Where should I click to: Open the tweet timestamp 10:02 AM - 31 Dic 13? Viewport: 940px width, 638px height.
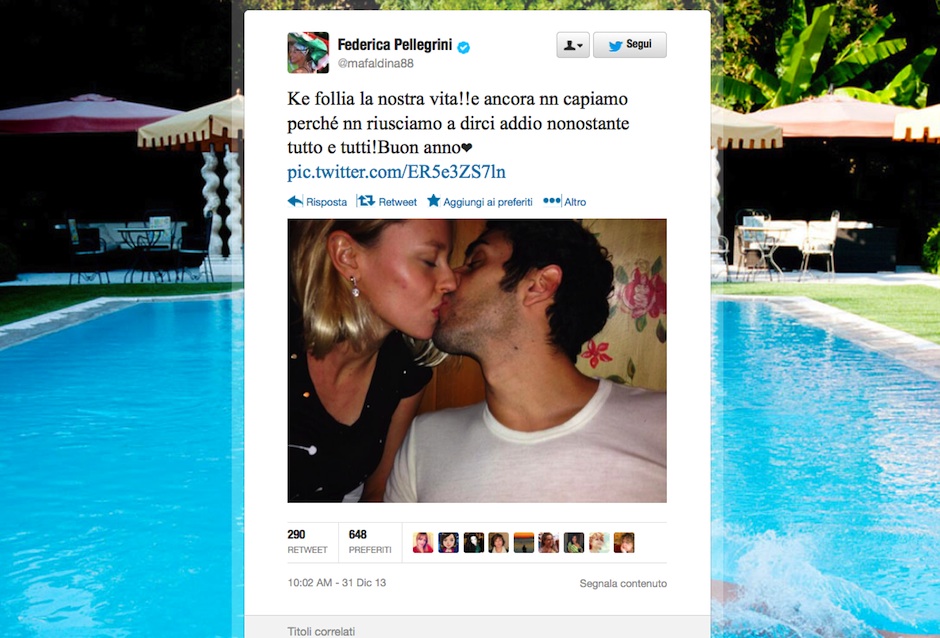coord(337,582)
